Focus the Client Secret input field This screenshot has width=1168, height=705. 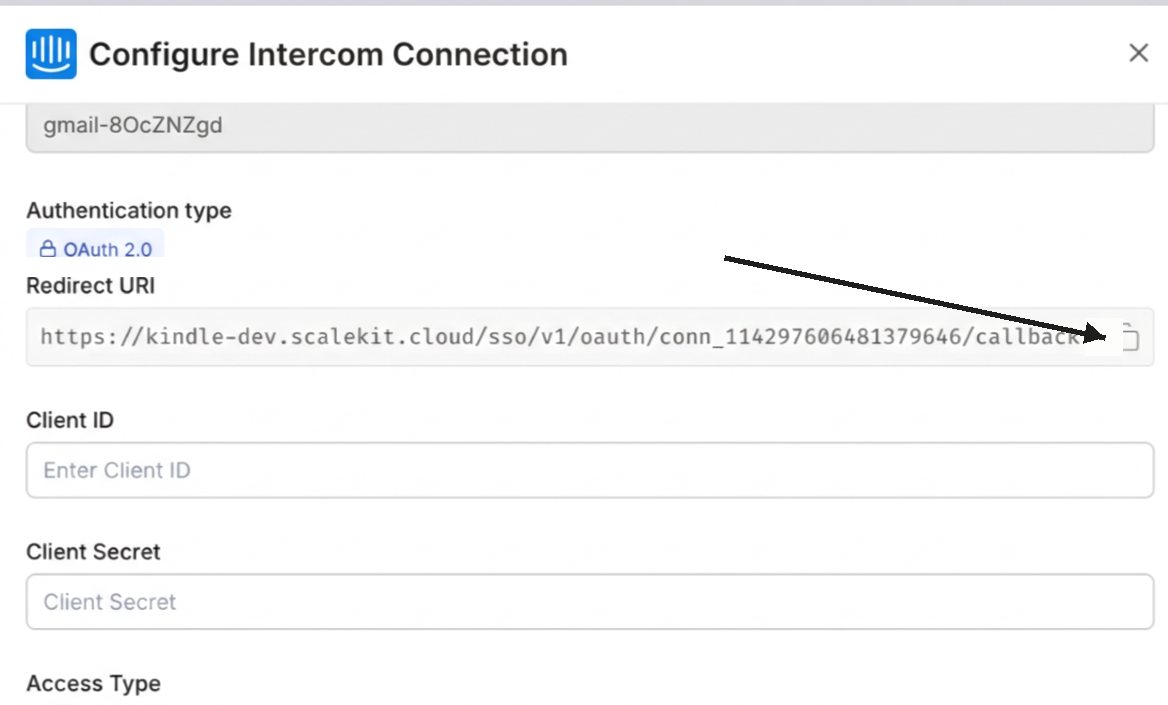(x=590, y=602)
